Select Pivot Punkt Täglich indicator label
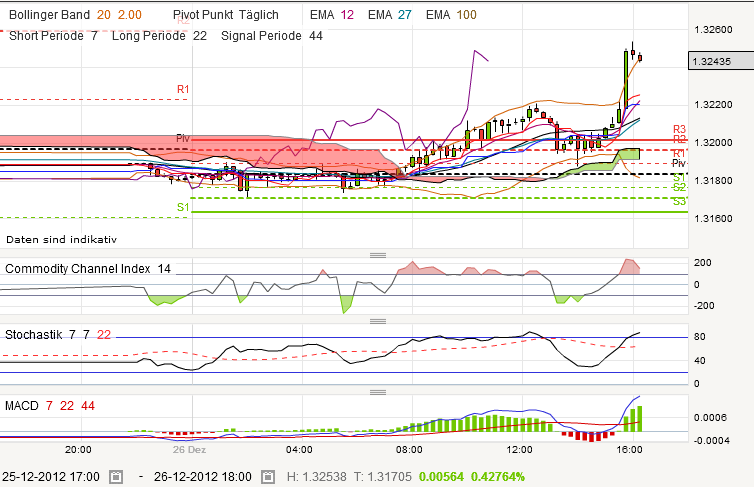 pyautogui.click(x=226, y=15)
